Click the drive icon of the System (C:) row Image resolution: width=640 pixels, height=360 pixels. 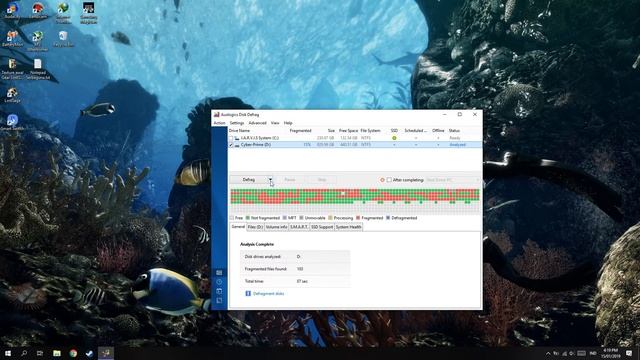point(237,138)
